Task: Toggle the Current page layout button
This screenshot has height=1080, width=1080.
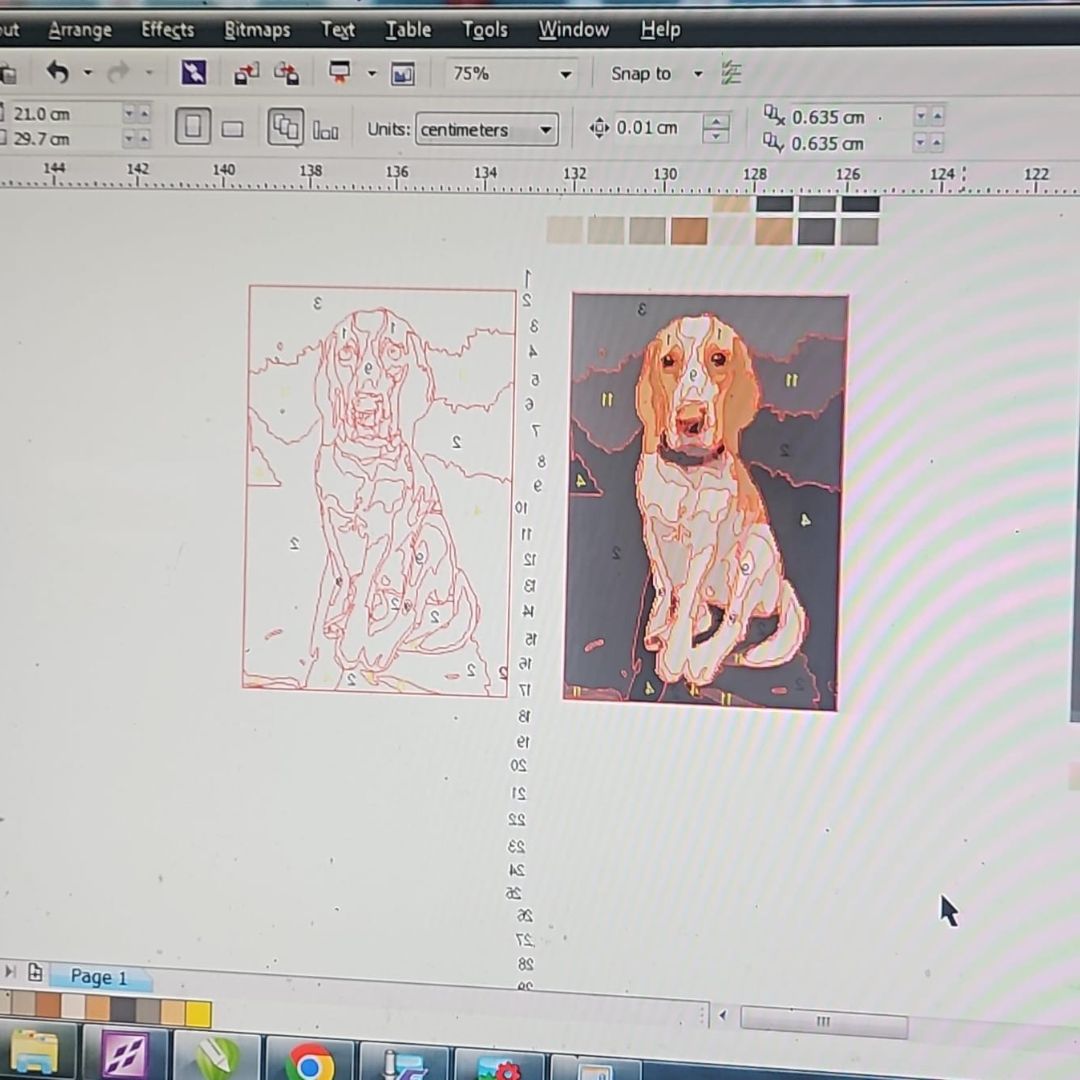Action: pos(325,129)
